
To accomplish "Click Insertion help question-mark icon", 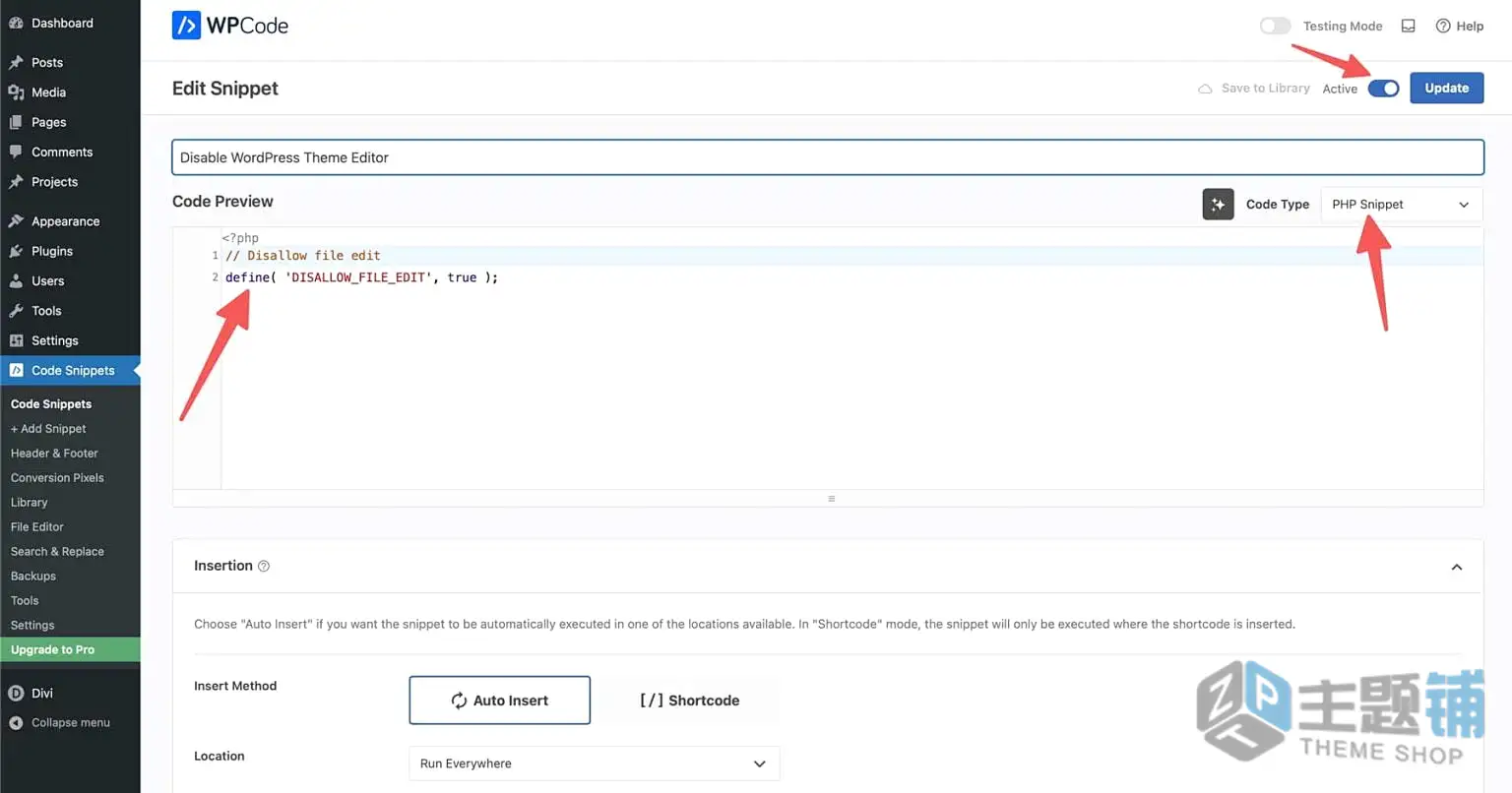I will (x=264, y=566).
